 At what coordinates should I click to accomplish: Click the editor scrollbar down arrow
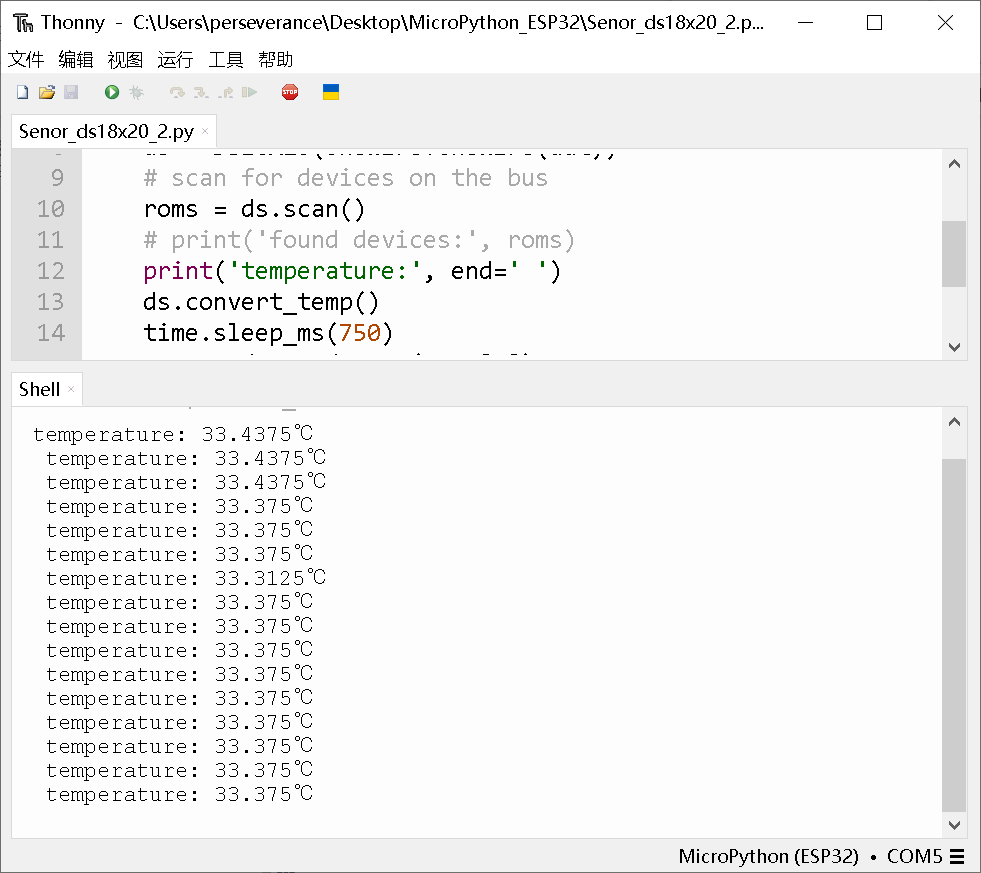click(x=954, y=347)
